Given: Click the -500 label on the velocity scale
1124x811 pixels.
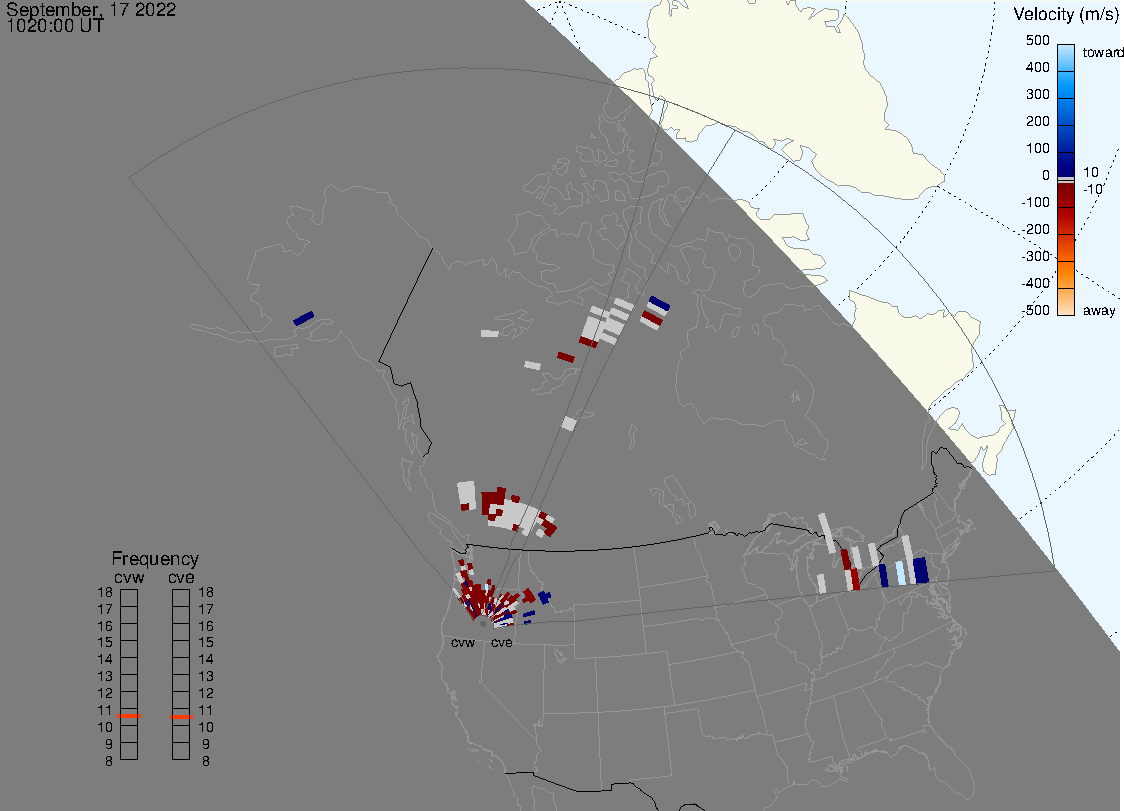Looking at the screenshot, I should point(1035,310).
